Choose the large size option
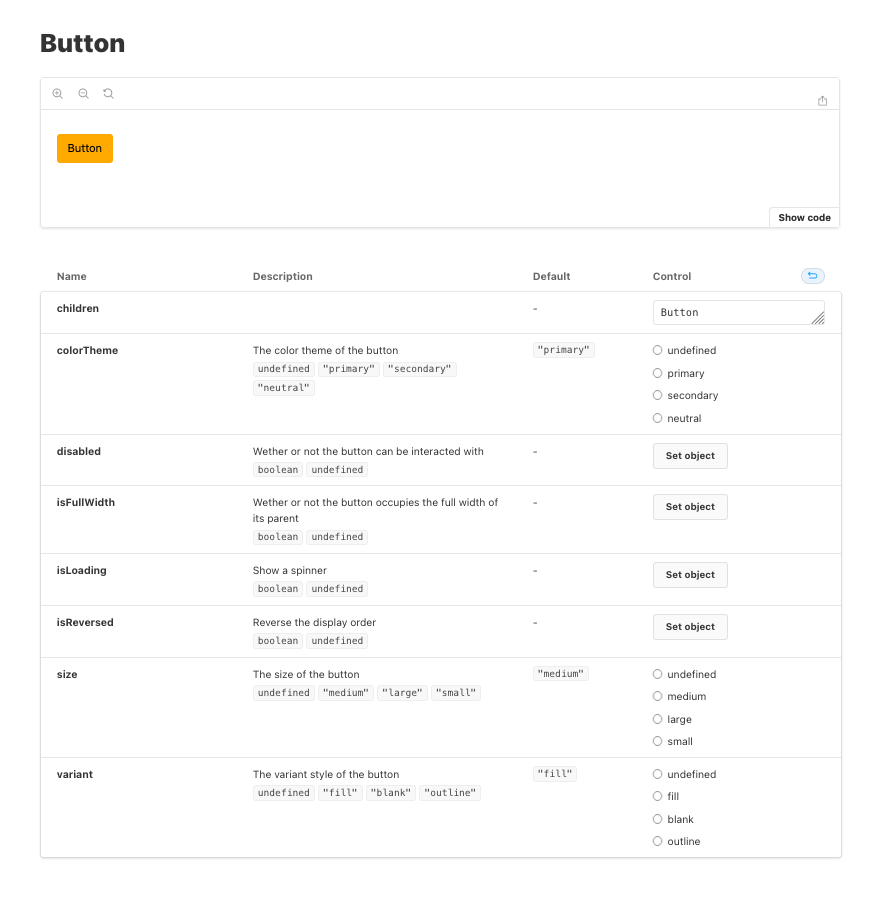This screenshot has height=900, width=890. [x=658, y=719]
